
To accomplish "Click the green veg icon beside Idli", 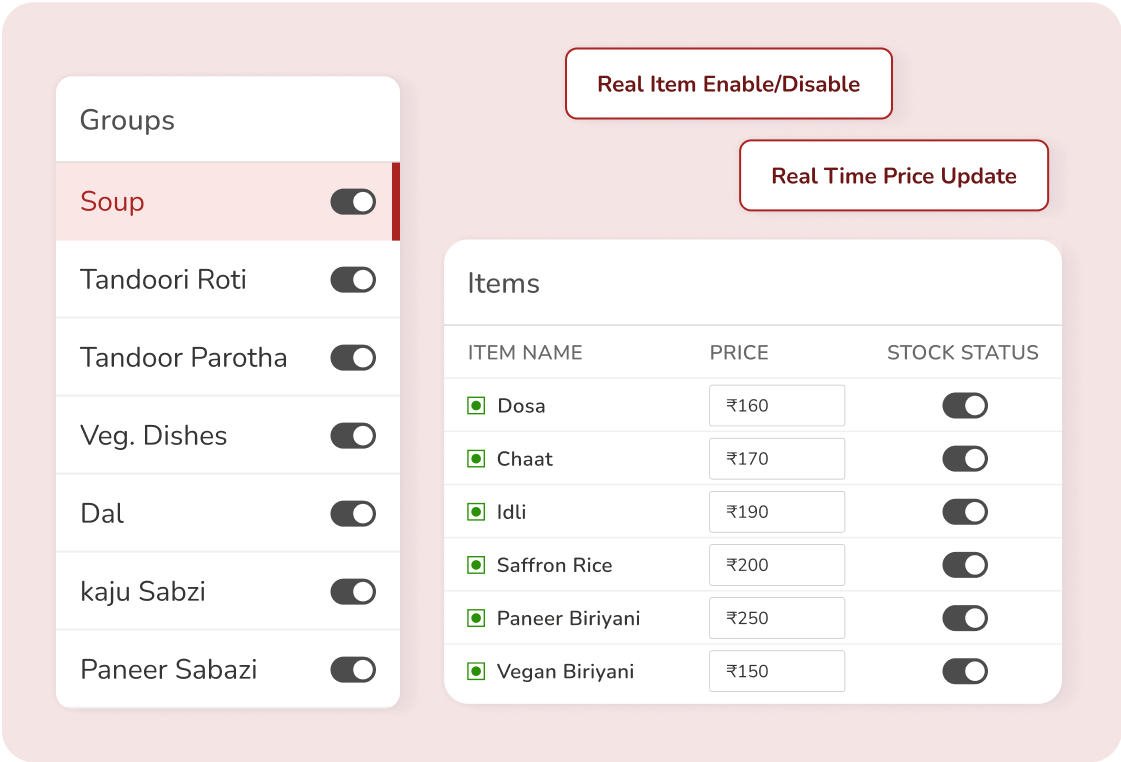I will point(476,512).
